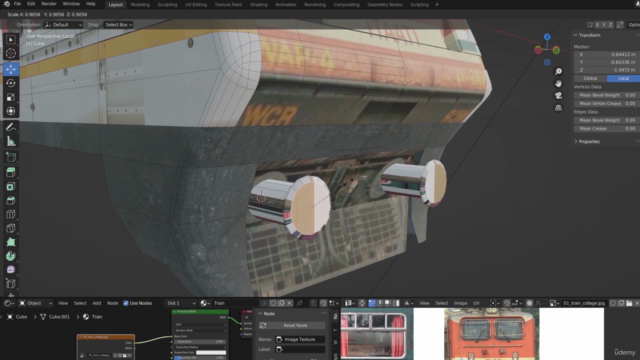Toggle the proportional editing circle in the image editor header
This screenshot has height=360, width=640.
tap(529, 303)
